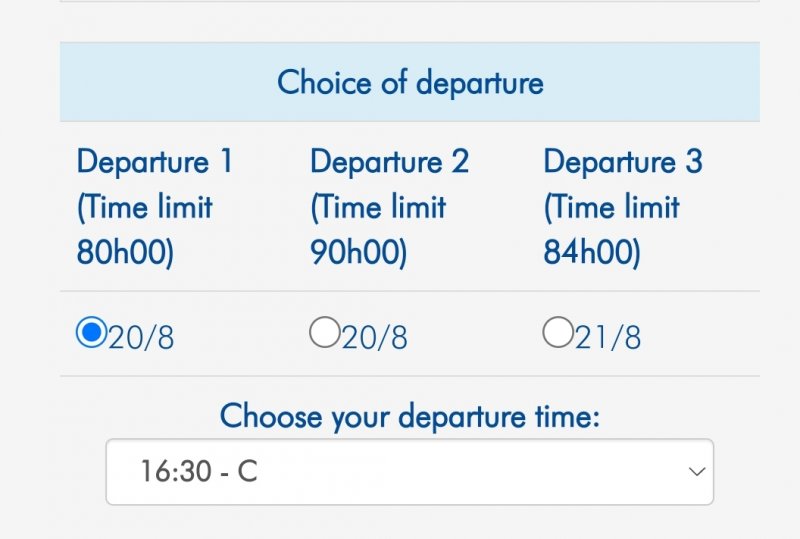Click '(Time limit' text under Departure 3
800x539 pixels.
pos(611,208)
